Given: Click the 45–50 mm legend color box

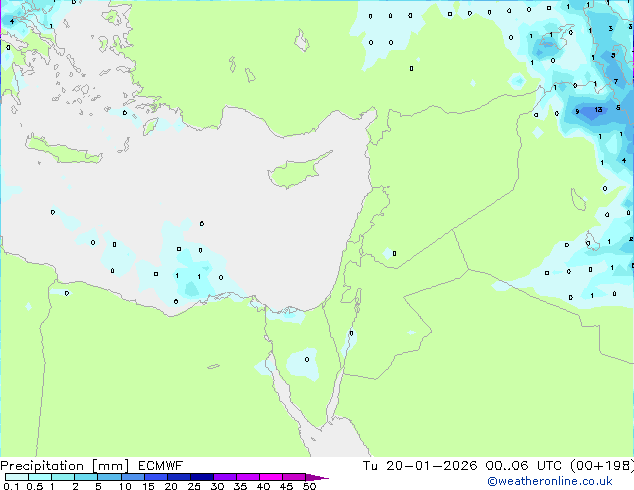Looking at the screenshot, I should [294, 477].
